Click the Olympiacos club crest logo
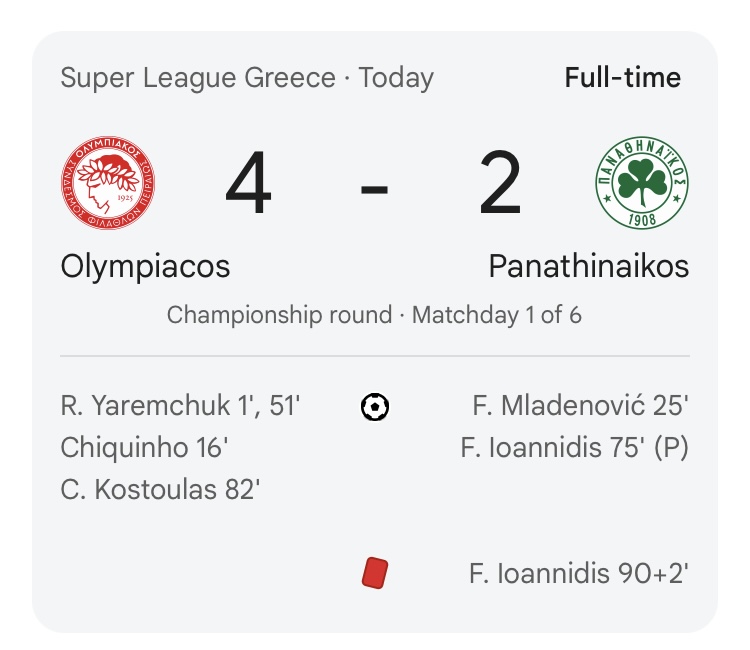The height and width of the screenshot is (650, 750). (x=108, y=183)
